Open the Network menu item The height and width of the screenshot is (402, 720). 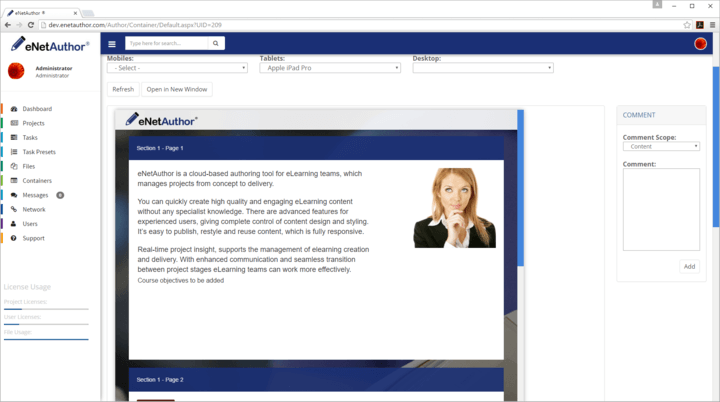[x=34, y=209]
